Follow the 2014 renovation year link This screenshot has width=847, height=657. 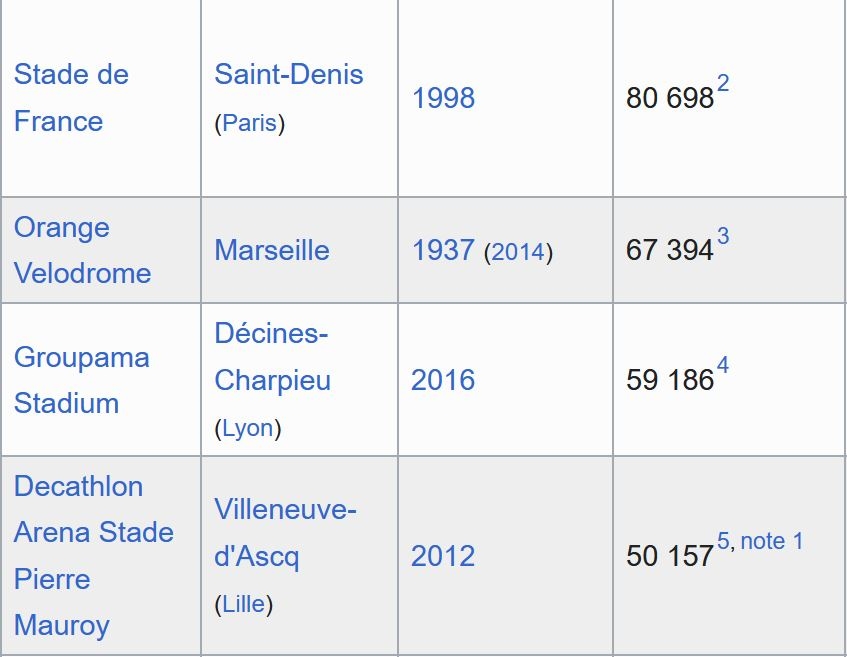click(x=517, y=251)
